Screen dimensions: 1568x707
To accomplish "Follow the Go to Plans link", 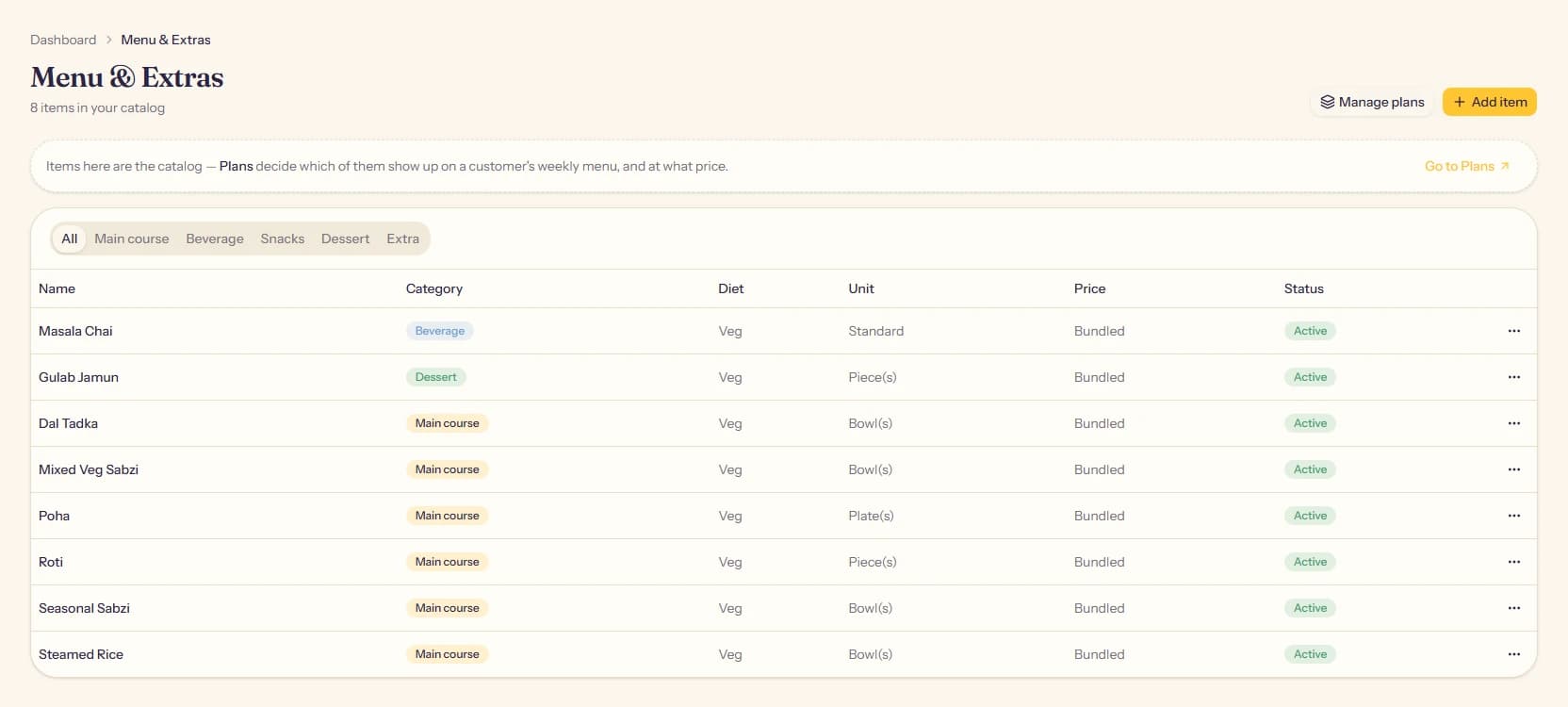I will click(x=1467, y=166).
